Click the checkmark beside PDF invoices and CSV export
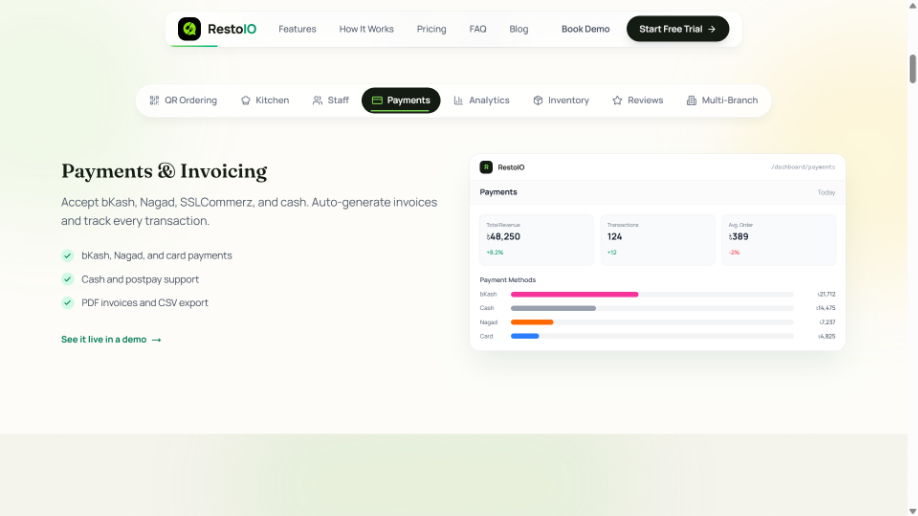918x516 pixels. [x=67, y=303]
